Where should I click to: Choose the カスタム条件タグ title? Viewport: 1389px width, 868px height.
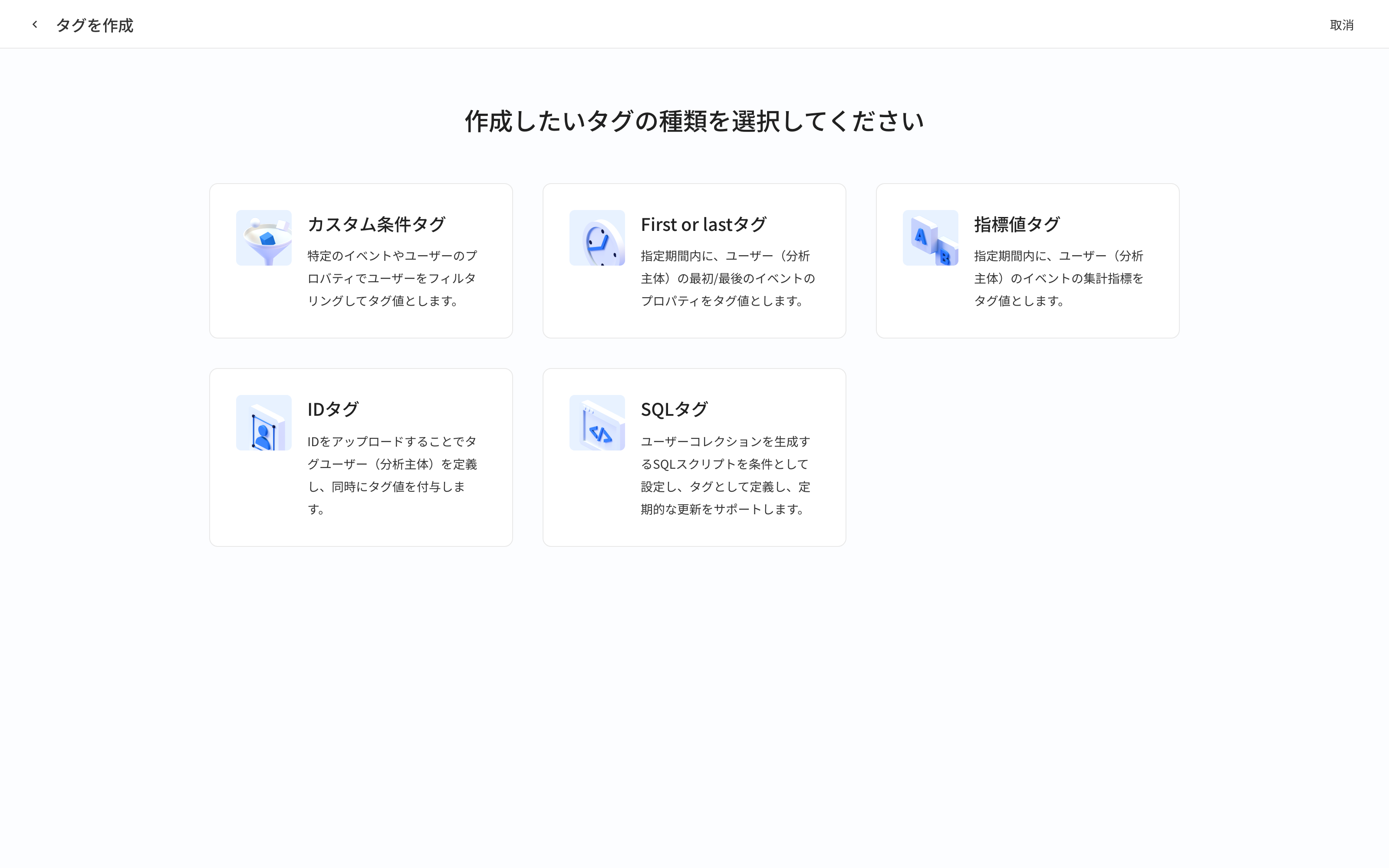[376, 224]
